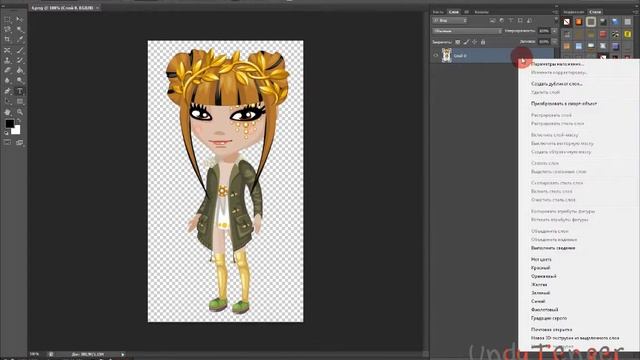640x360 pixels.
Task: Select the Move tool
Action: 20,19
